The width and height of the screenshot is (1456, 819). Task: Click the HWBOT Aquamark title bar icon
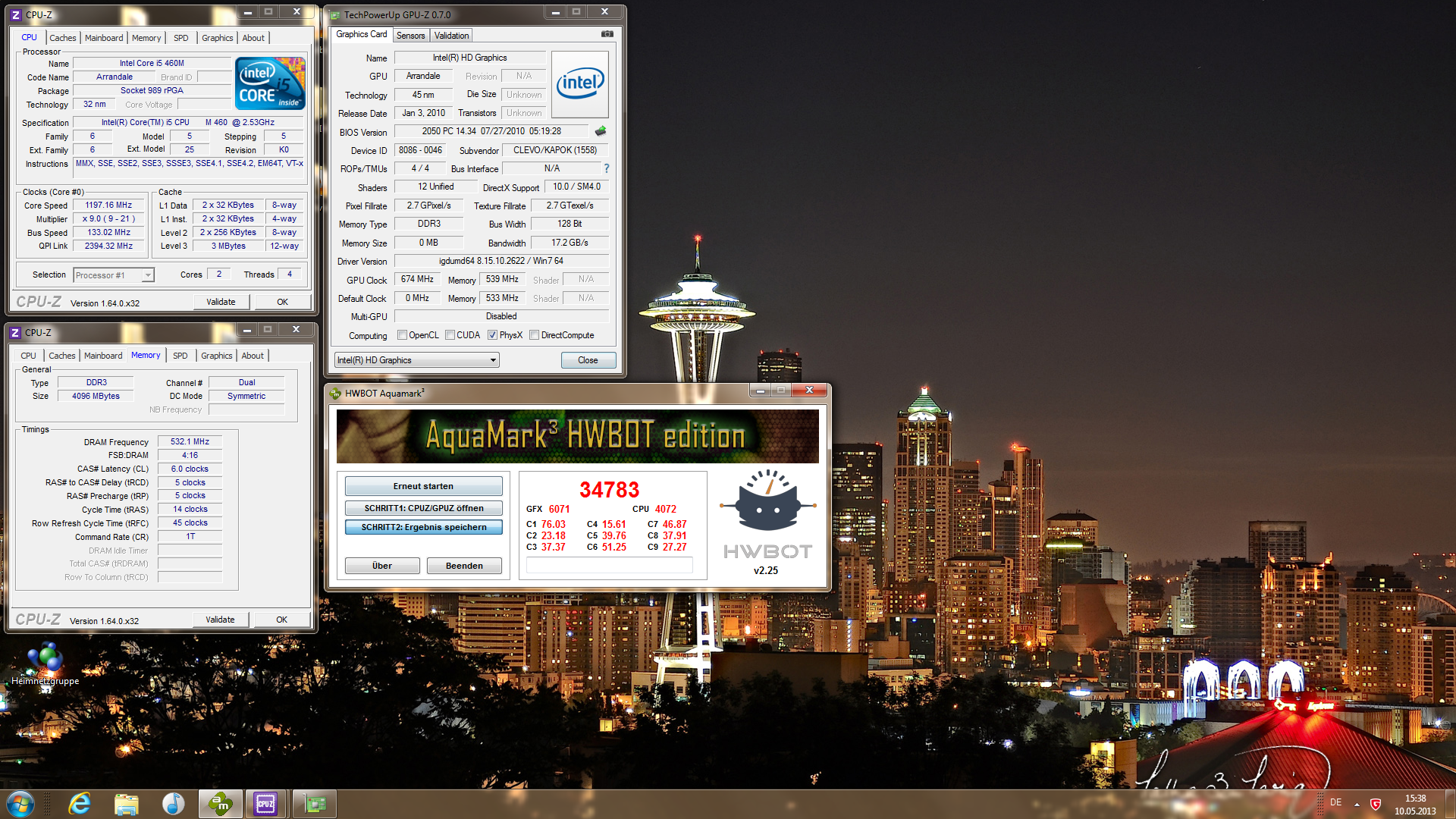[x=335, y=393]
